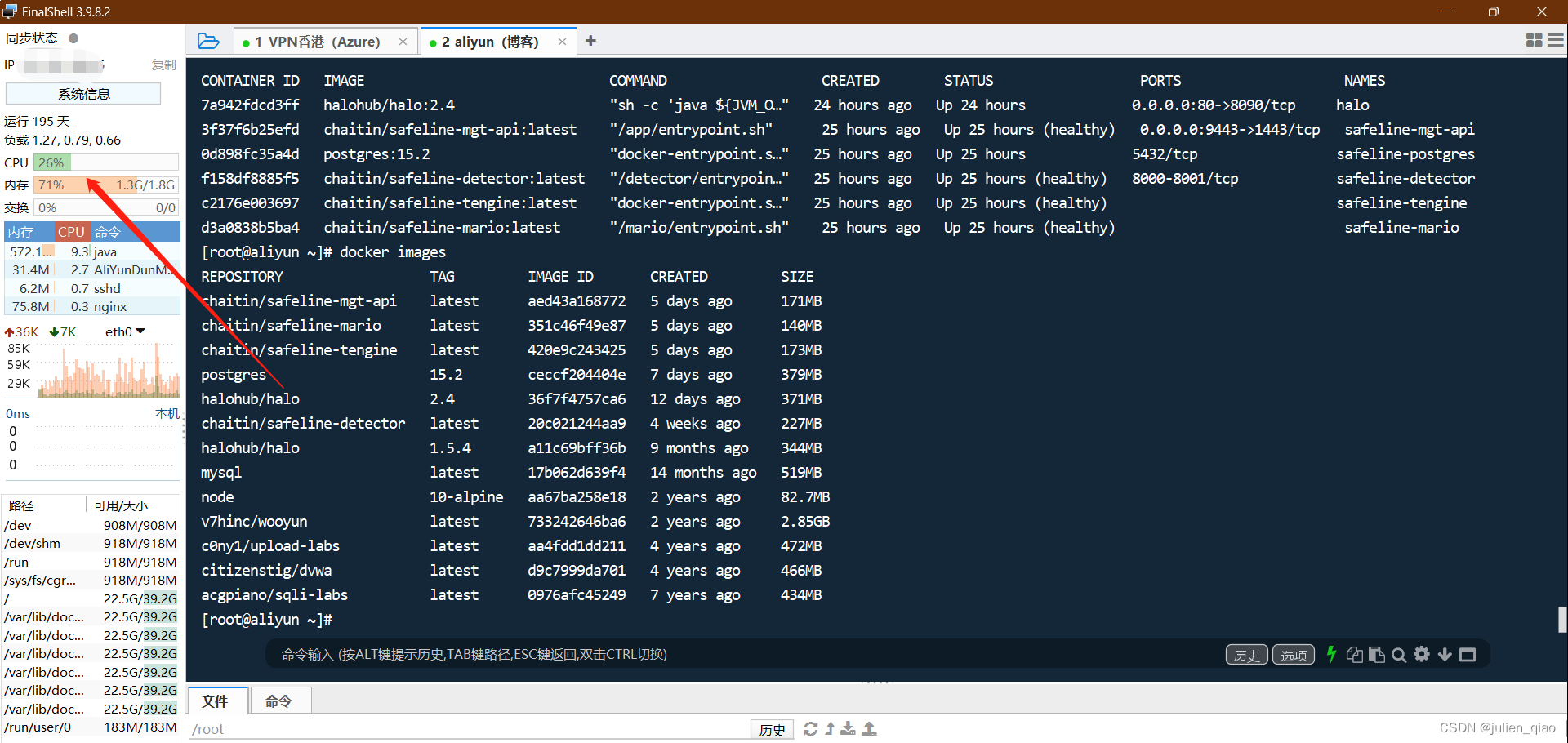Viewport: 1568px width, 743px height.
Task: Click the download file icon
Action: (849, 728)
